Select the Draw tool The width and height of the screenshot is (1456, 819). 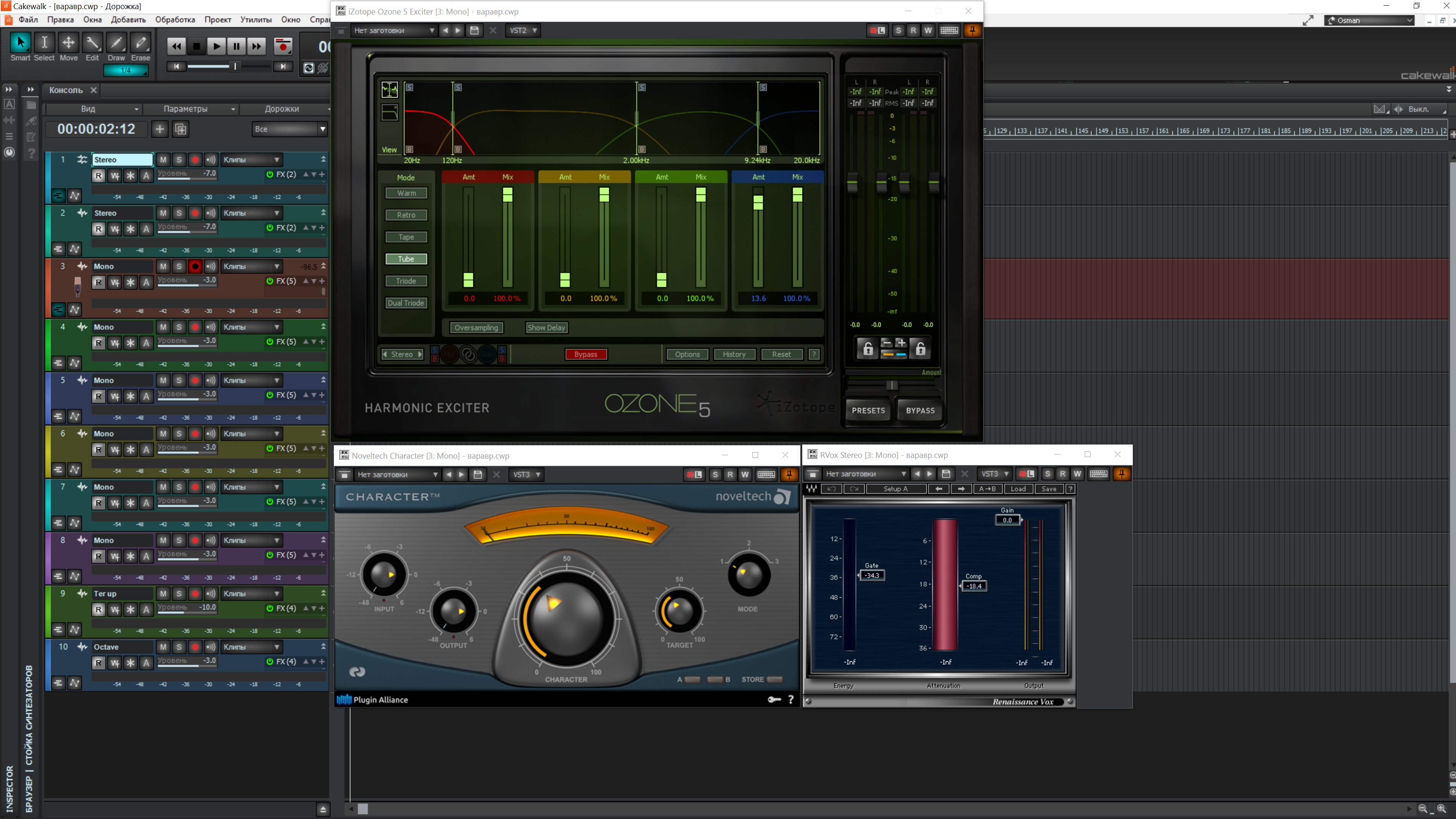pos(117,43)
